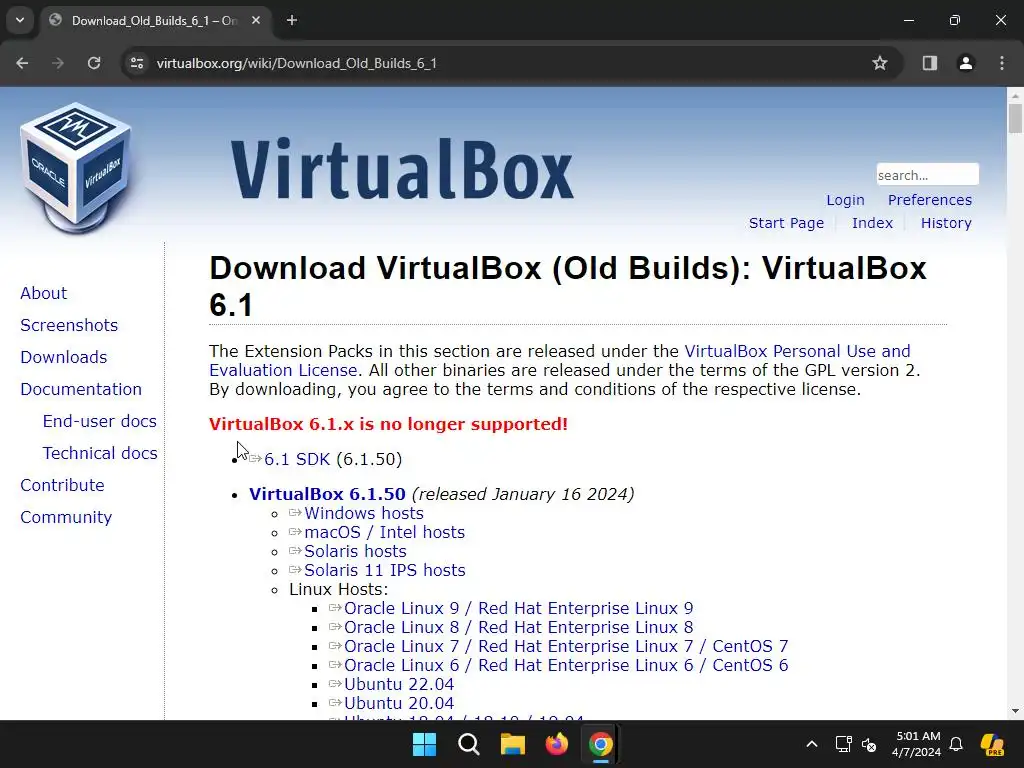Select the Download_Old_Builds_6_1 tab
The image size is (1024, 768).
(x=155, y=21)
